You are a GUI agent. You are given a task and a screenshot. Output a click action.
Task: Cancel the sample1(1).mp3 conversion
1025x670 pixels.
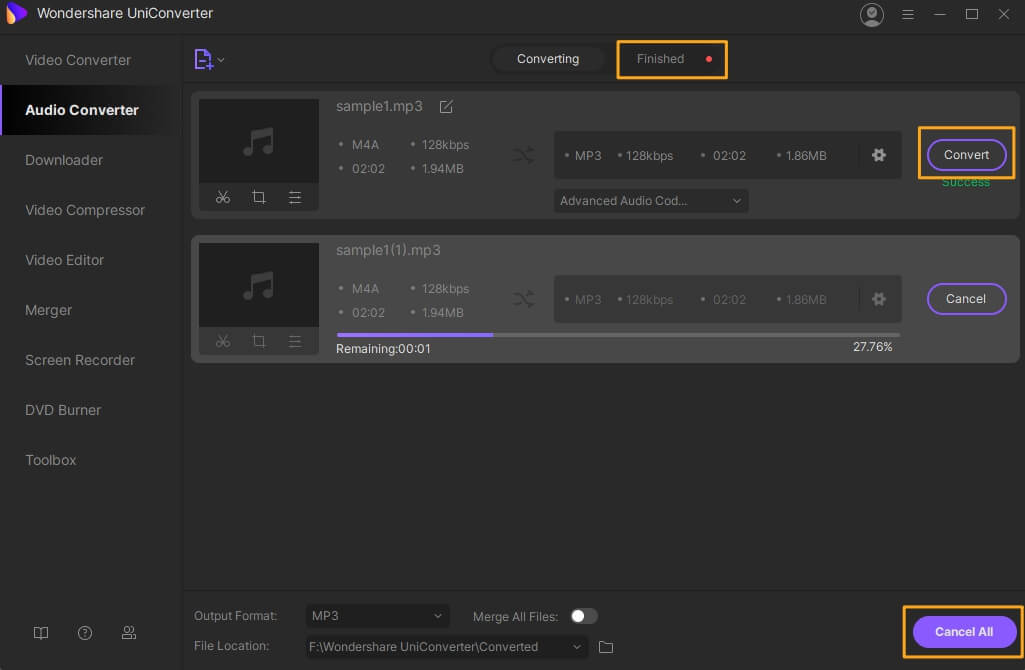(x=965, y=299)
